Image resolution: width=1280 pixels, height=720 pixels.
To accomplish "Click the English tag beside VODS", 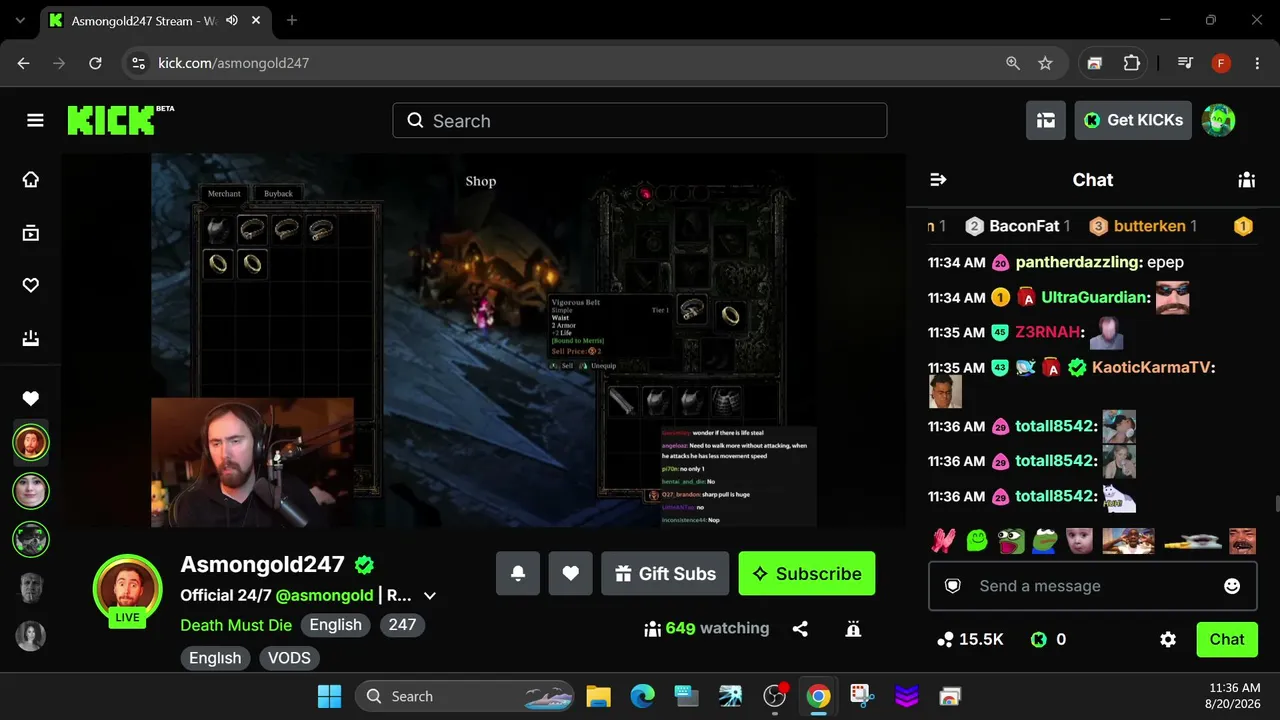I will (x=215, y=658).
